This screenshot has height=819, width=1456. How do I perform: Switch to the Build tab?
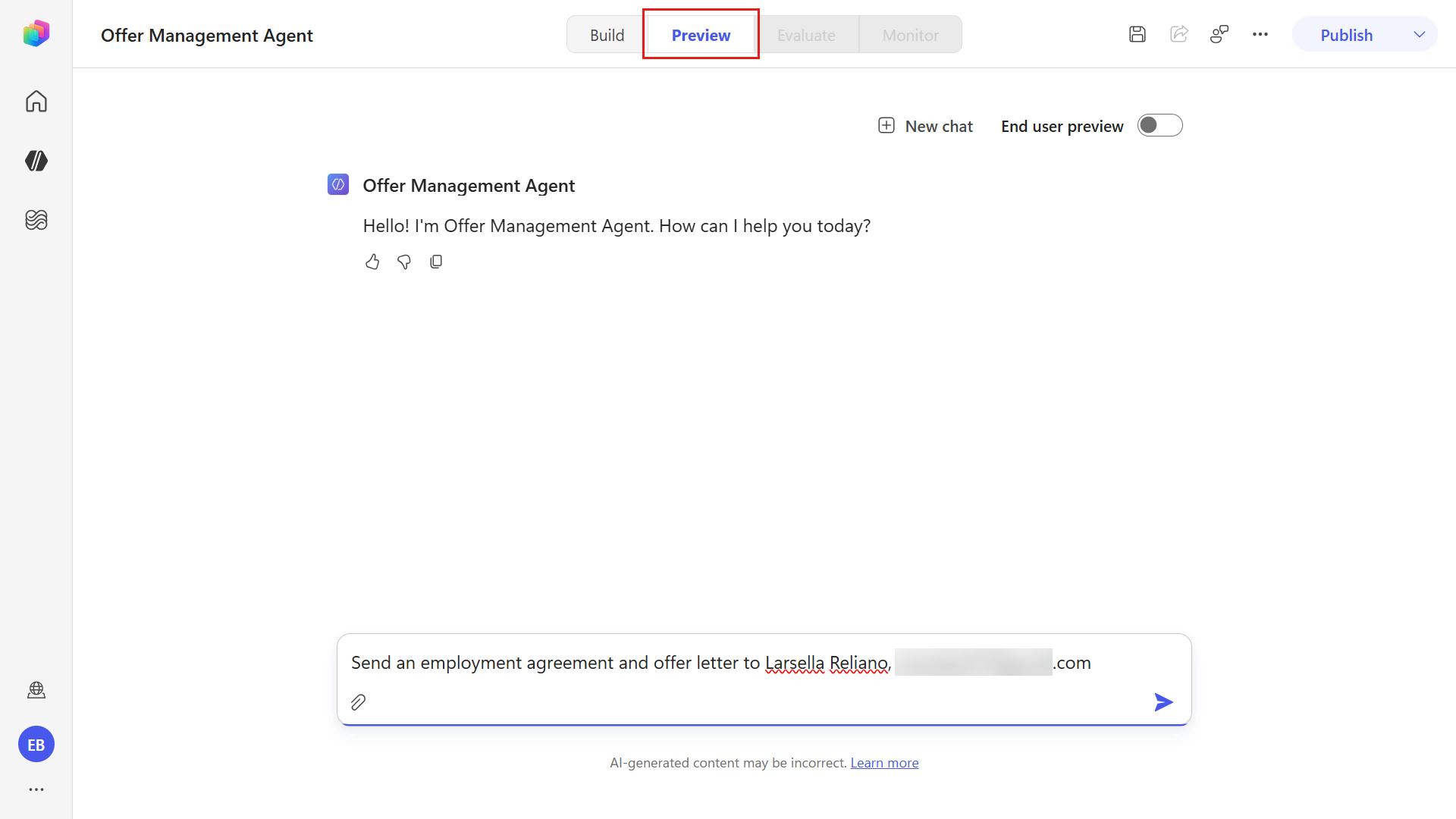pyautogui.click(x=607, y=35)
